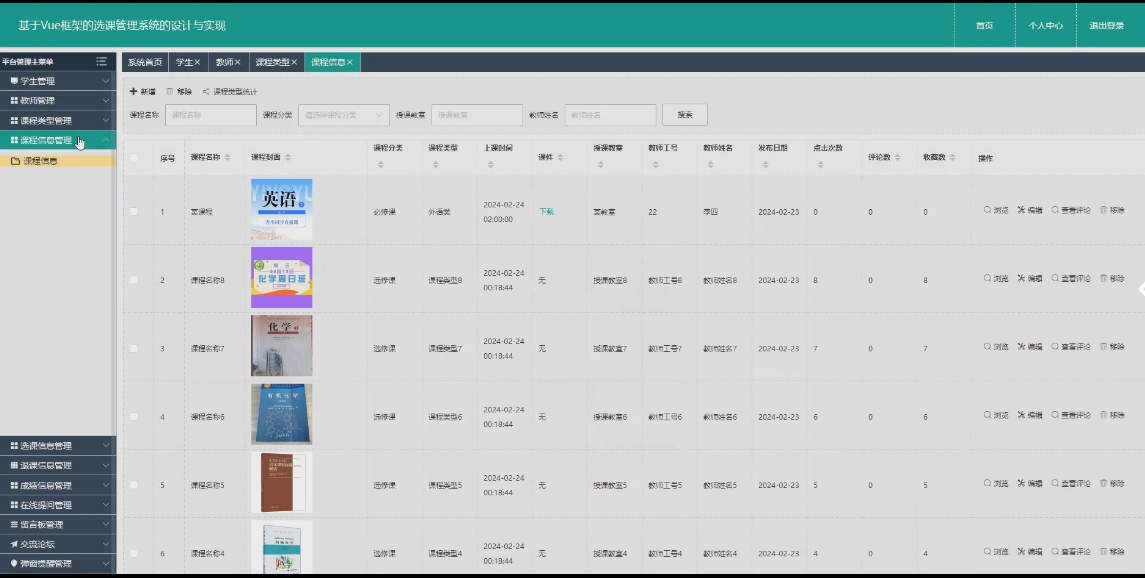Image resolution: width=1145 pixels, height=578 pixels.
Task: Click the 新增 add button
Action: (143, 91)
